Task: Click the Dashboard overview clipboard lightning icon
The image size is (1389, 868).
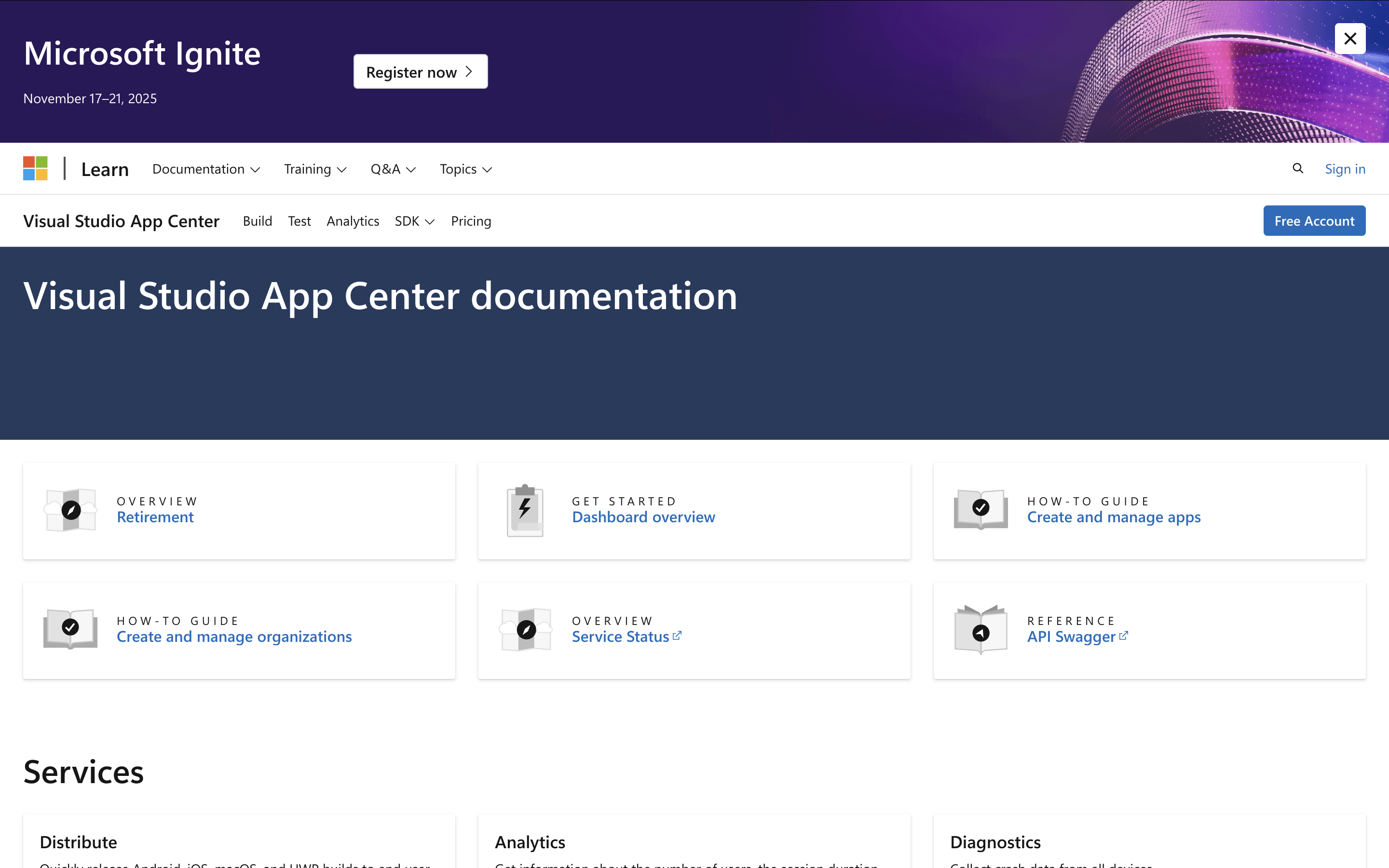Action: pos(525,510)
